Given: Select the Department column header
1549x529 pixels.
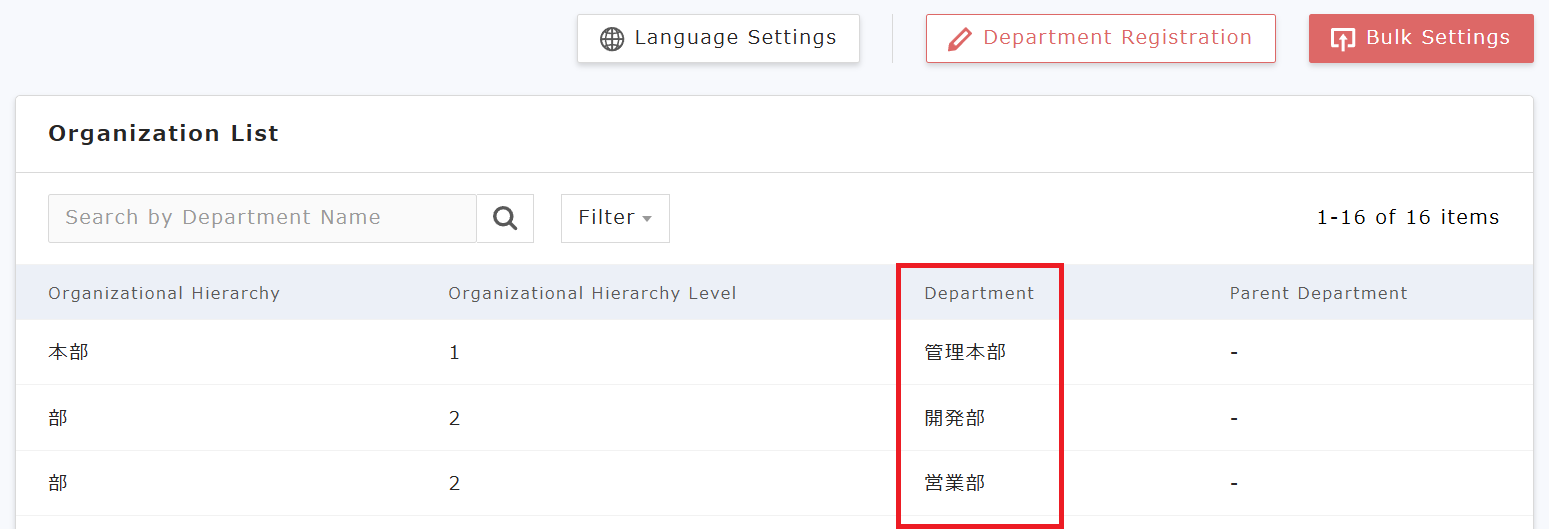Looking at the screenshot, I should (x=979, y=293).
